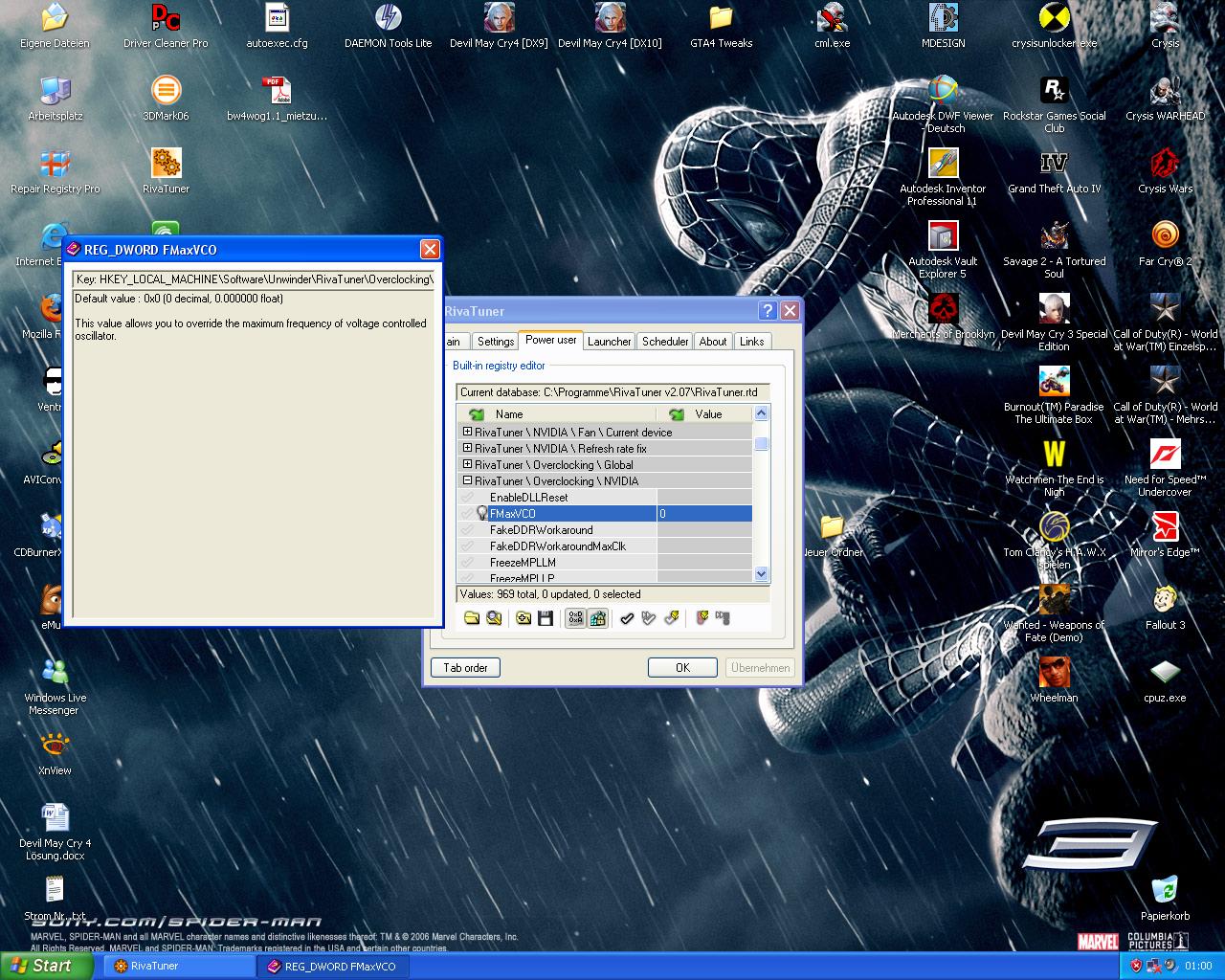Screen dimensions: 1225x980
Task: Open Grand Theft Auto IV desktop icon
Action: (1054, 171)
